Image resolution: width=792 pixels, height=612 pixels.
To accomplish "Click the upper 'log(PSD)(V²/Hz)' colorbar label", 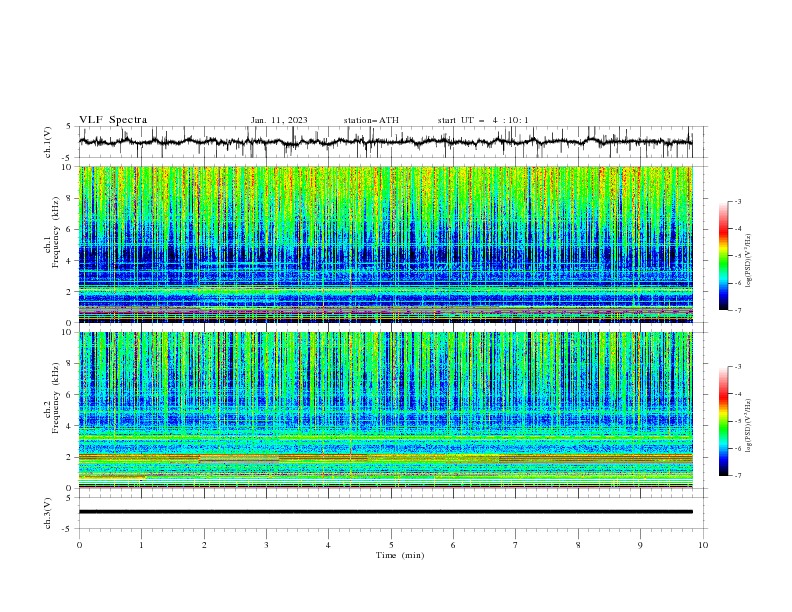I will [749, 261].
